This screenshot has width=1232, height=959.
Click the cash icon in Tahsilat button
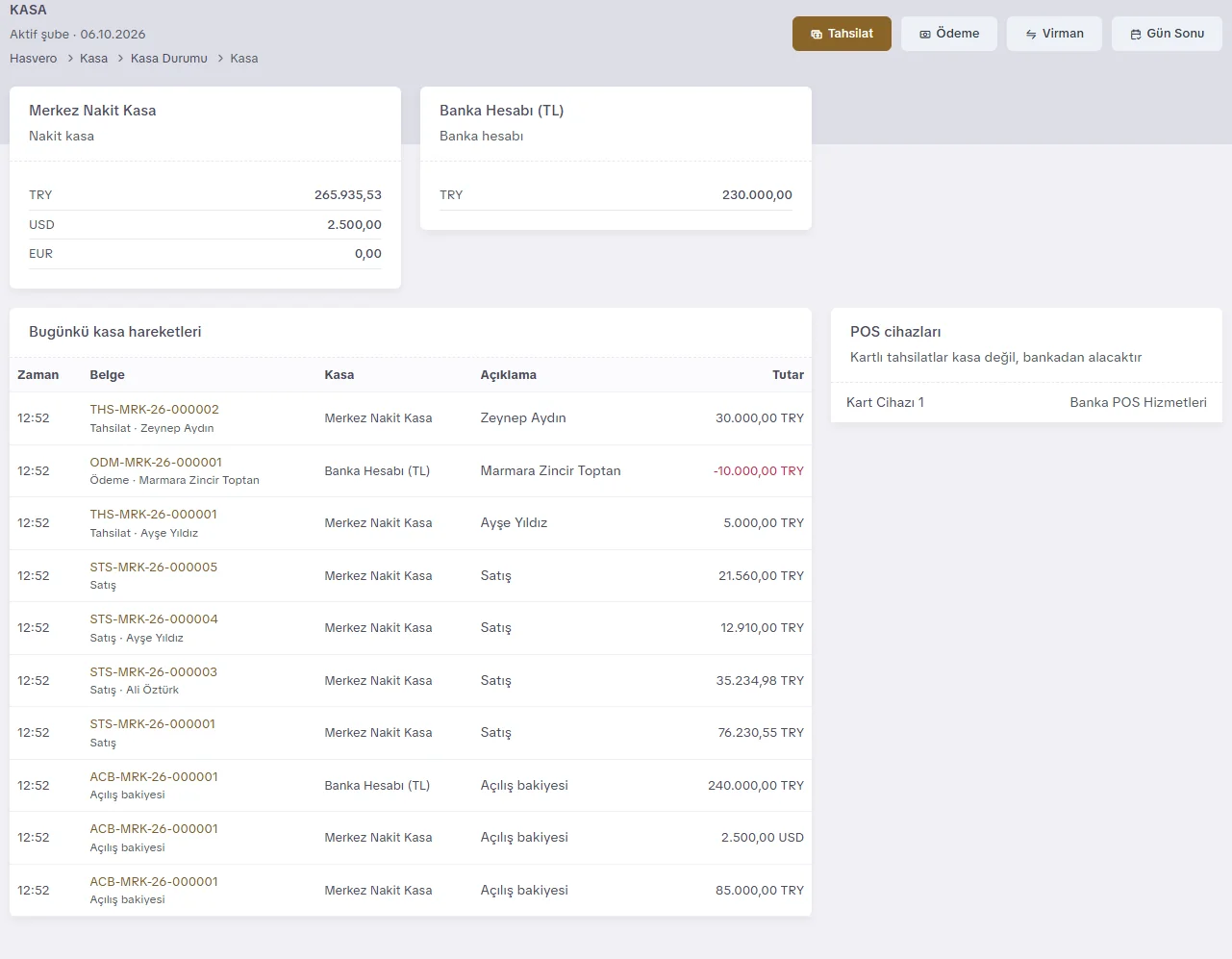[x=817, y=34]
